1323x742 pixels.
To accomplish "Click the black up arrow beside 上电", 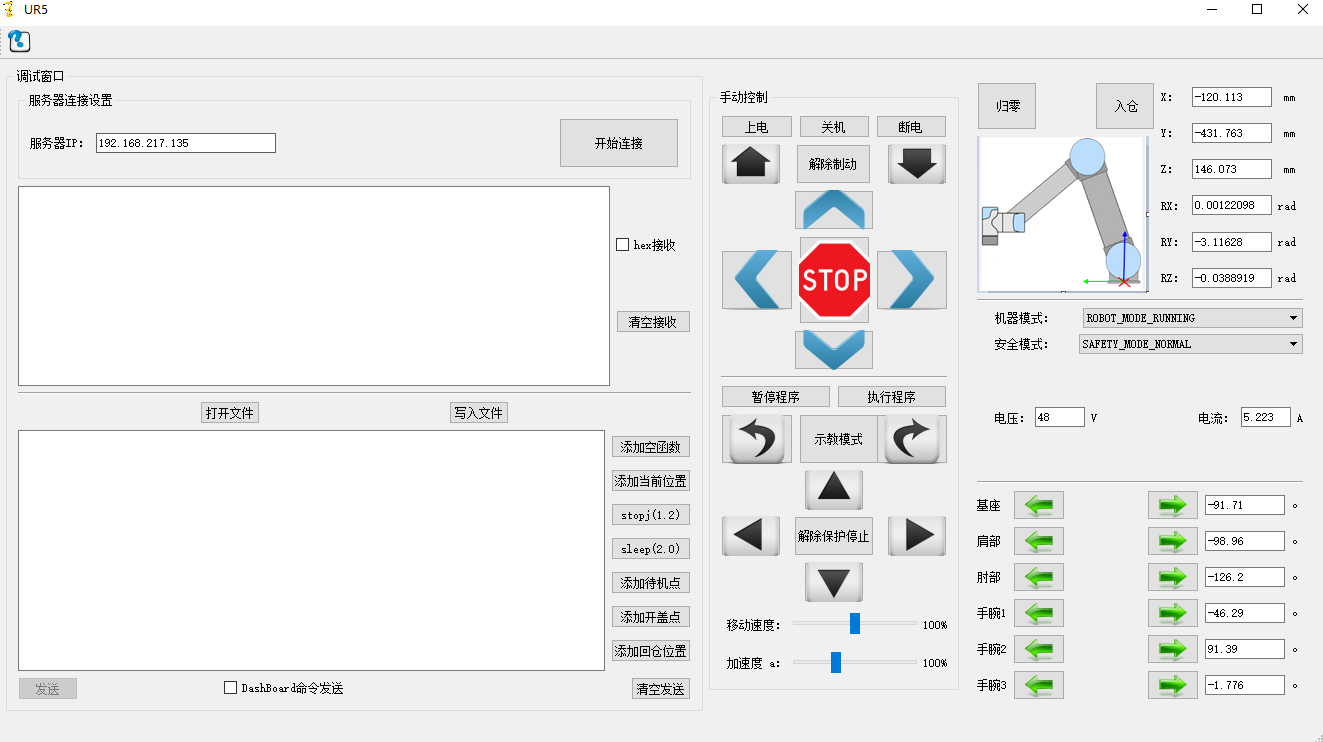I will pos(751,163).
